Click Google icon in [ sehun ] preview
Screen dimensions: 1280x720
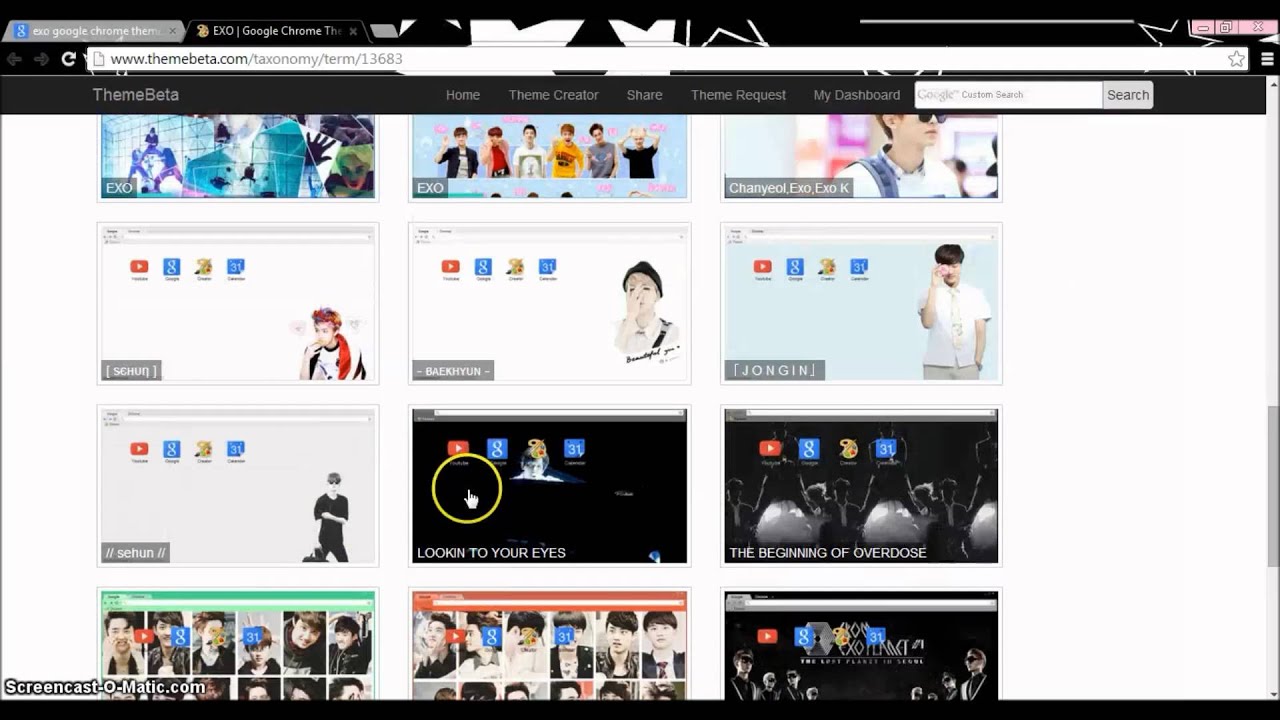171,267
